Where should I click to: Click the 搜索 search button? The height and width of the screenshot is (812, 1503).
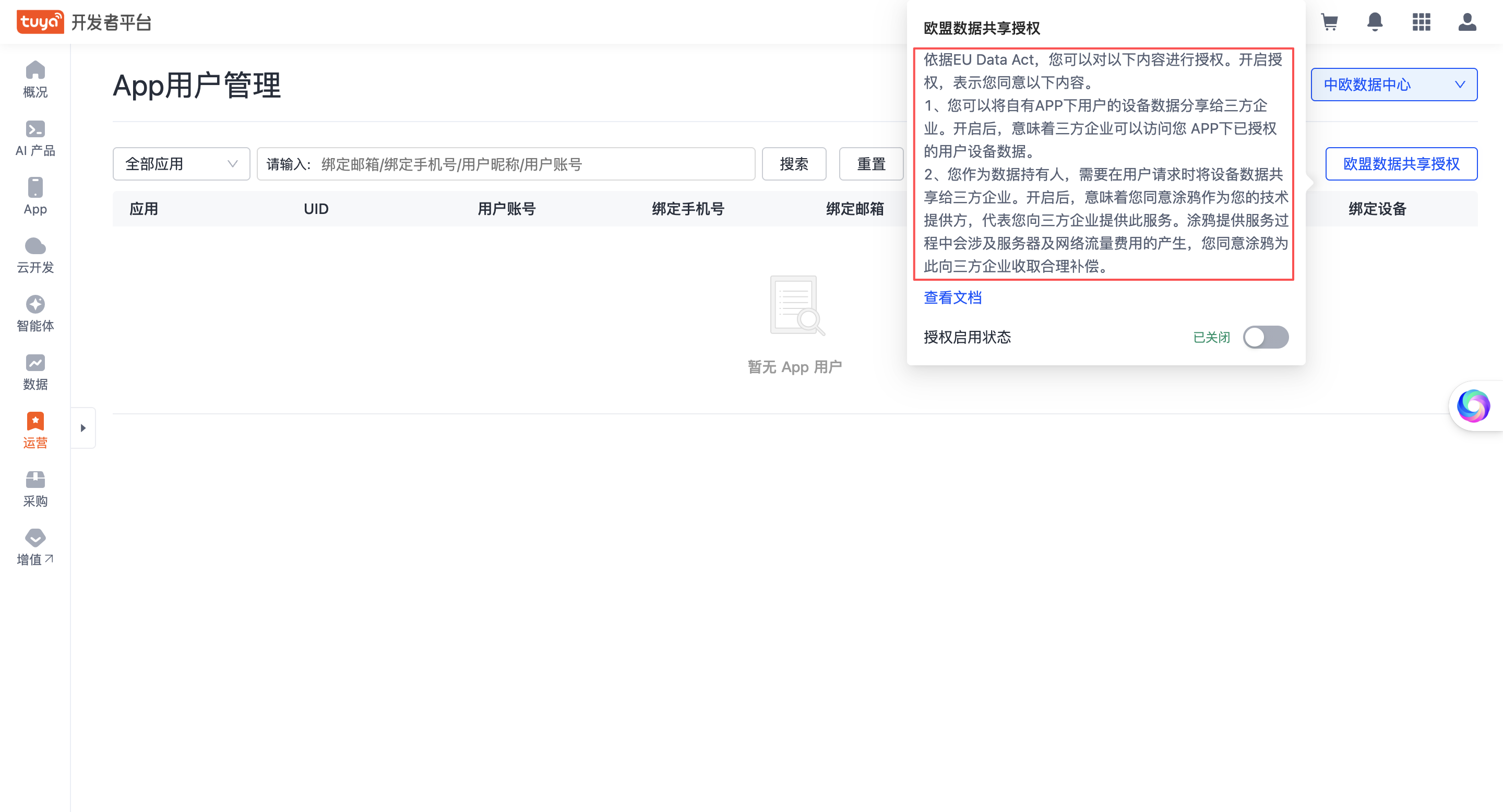point(793,164)
